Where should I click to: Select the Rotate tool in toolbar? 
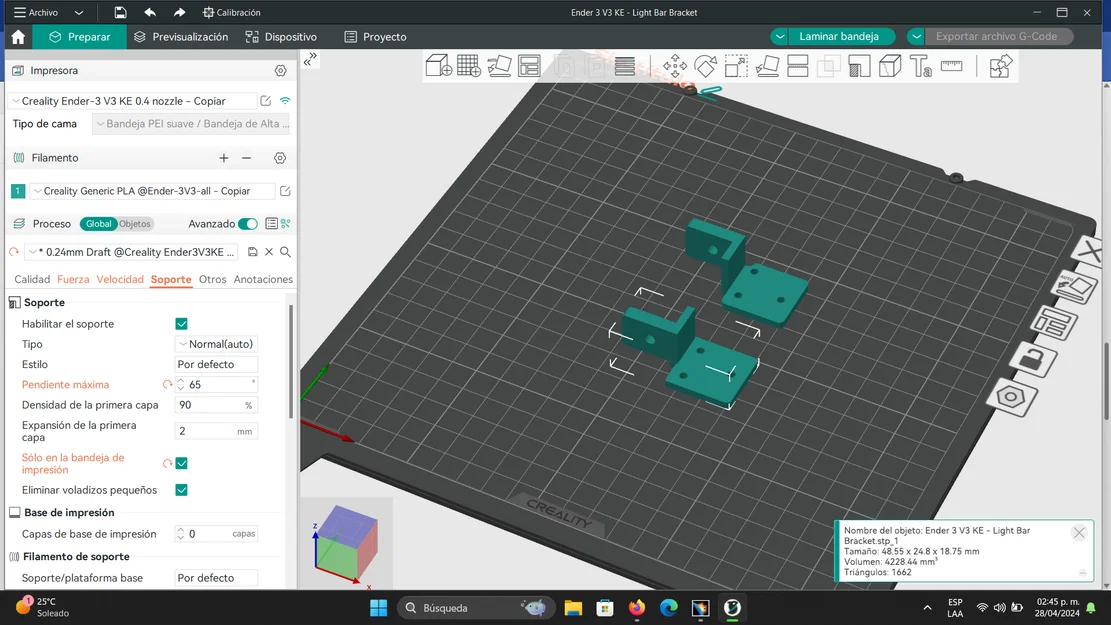pyautogui.click(x=705, y=67)
